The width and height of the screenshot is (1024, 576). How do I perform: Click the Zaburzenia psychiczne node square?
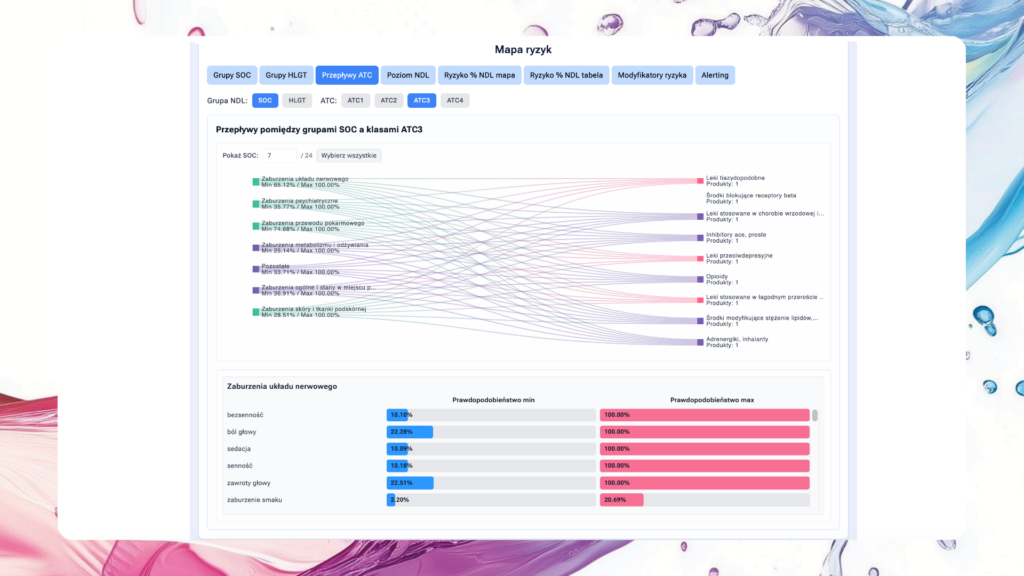pos(256,203)
